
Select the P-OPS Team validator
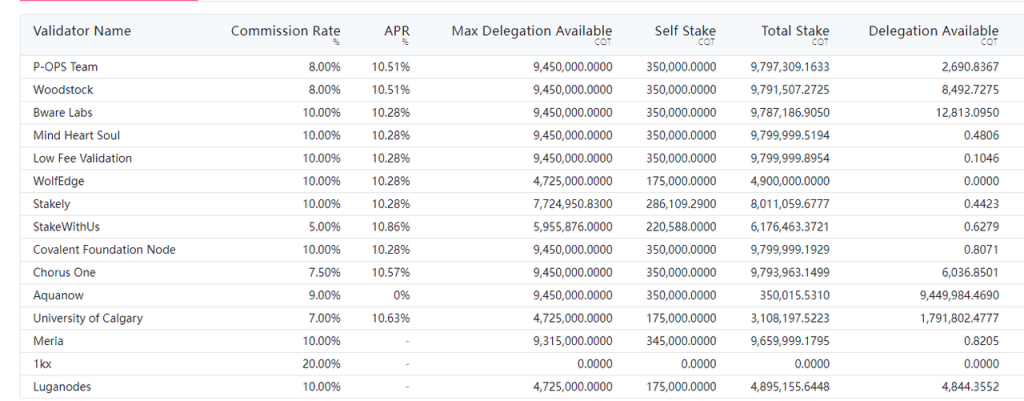(x=66, y=67)
